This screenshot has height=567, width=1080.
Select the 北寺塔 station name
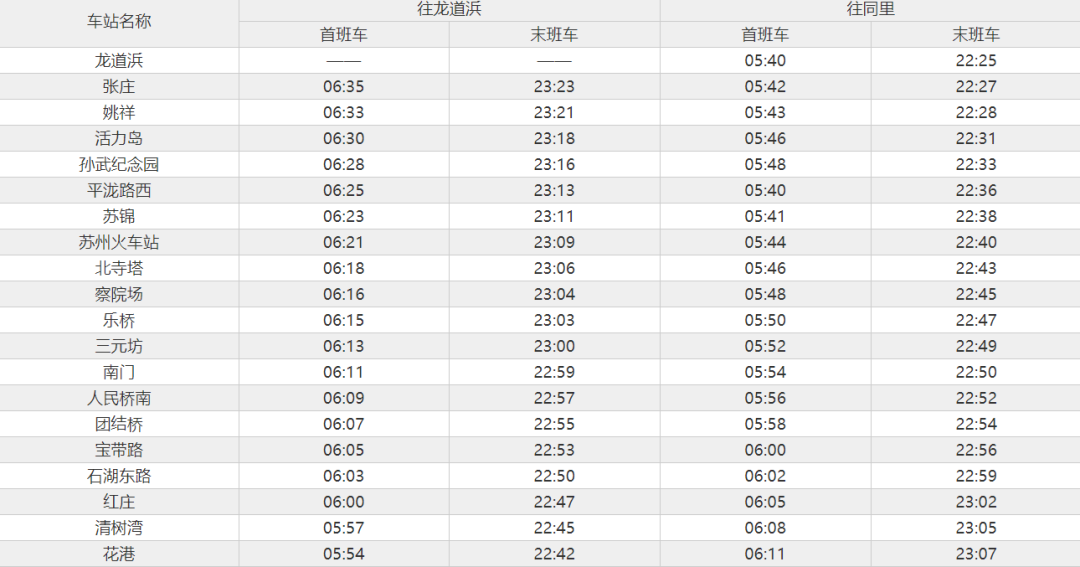(x=119, y=268)
